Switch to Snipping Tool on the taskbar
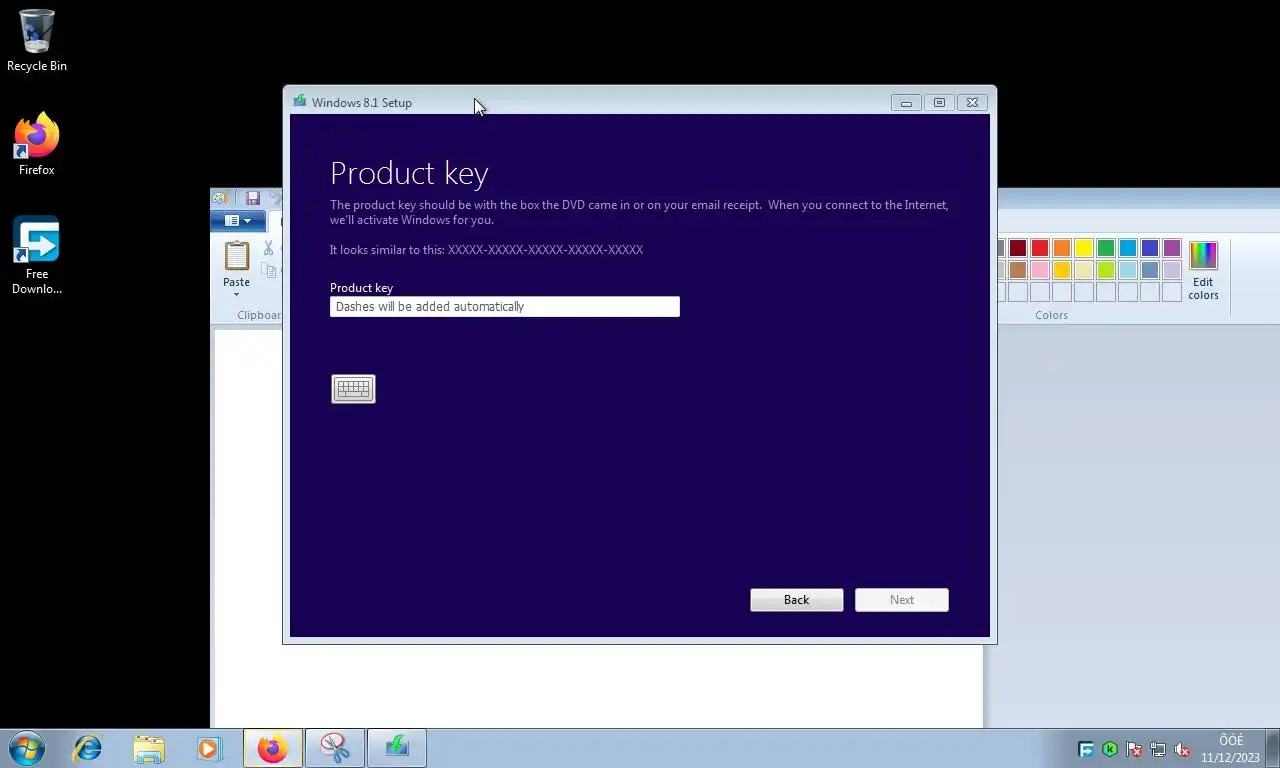The height and width of the screenshot is (768, 1280). [335, 748]
